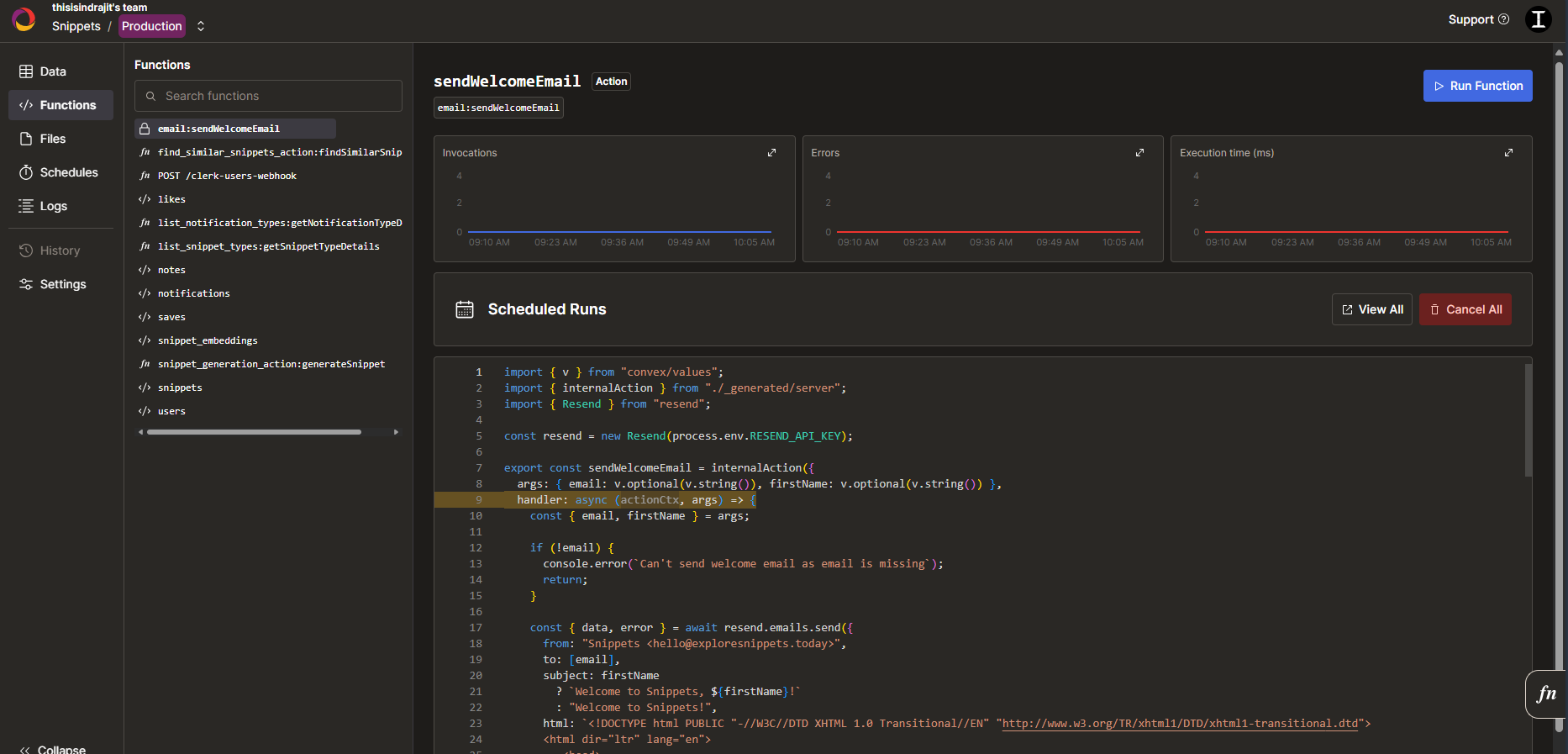The image size is (1568, 754).
Task: Navigate to Schedules
Action: click(61, 172)
